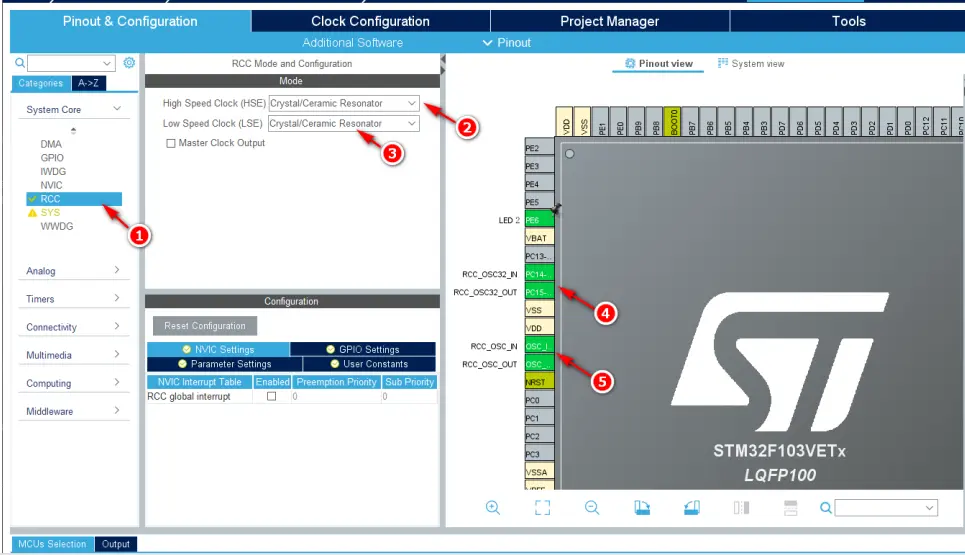Toggle horizontal split view icon

[790, 508]
